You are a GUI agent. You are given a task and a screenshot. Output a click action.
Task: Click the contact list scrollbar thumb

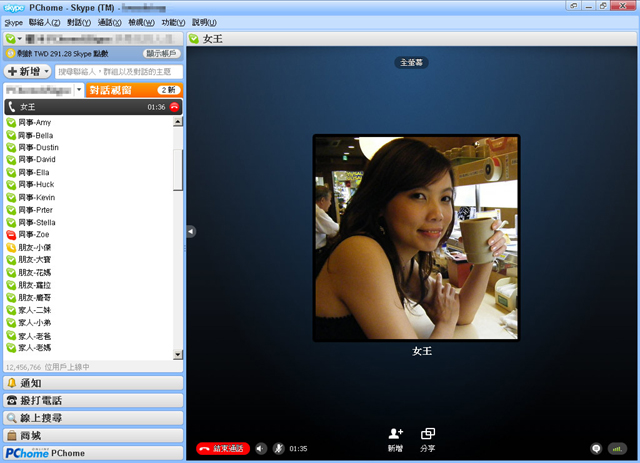pos(178,170)
